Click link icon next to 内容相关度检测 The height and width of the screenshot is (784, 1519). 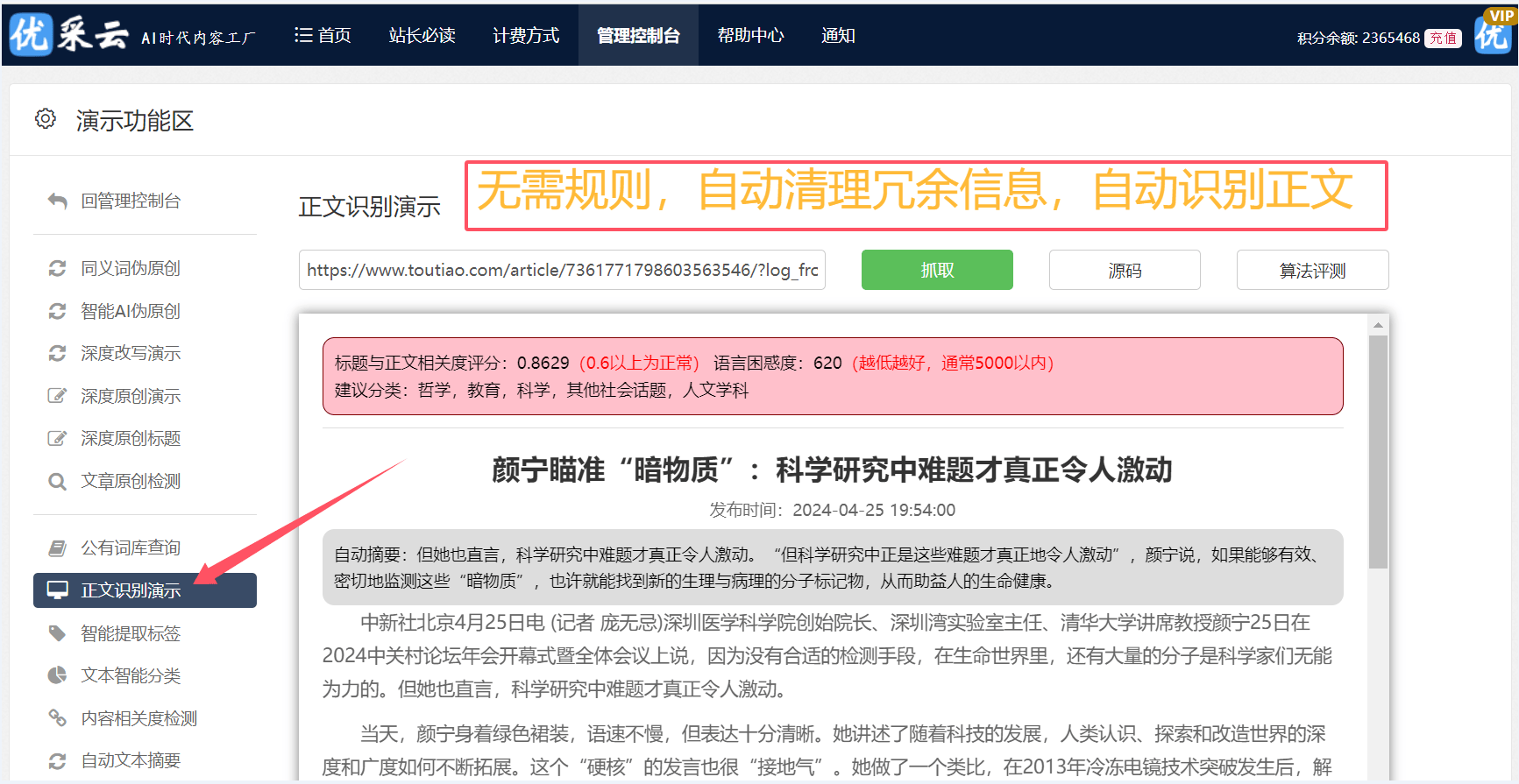click(57, 718)
